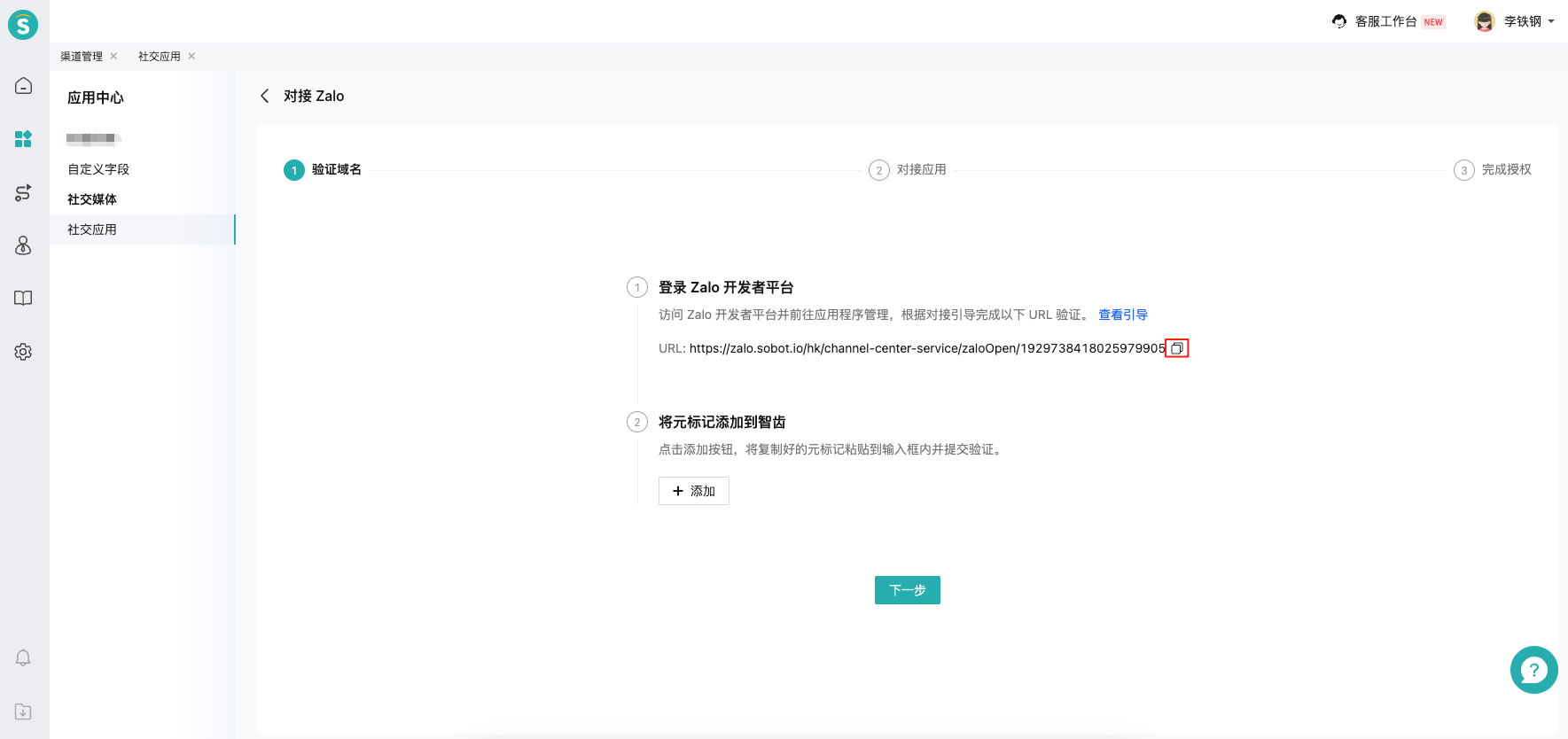Open the routing flow icon in sidebar
1568x739 pixels.
point(24,192)
